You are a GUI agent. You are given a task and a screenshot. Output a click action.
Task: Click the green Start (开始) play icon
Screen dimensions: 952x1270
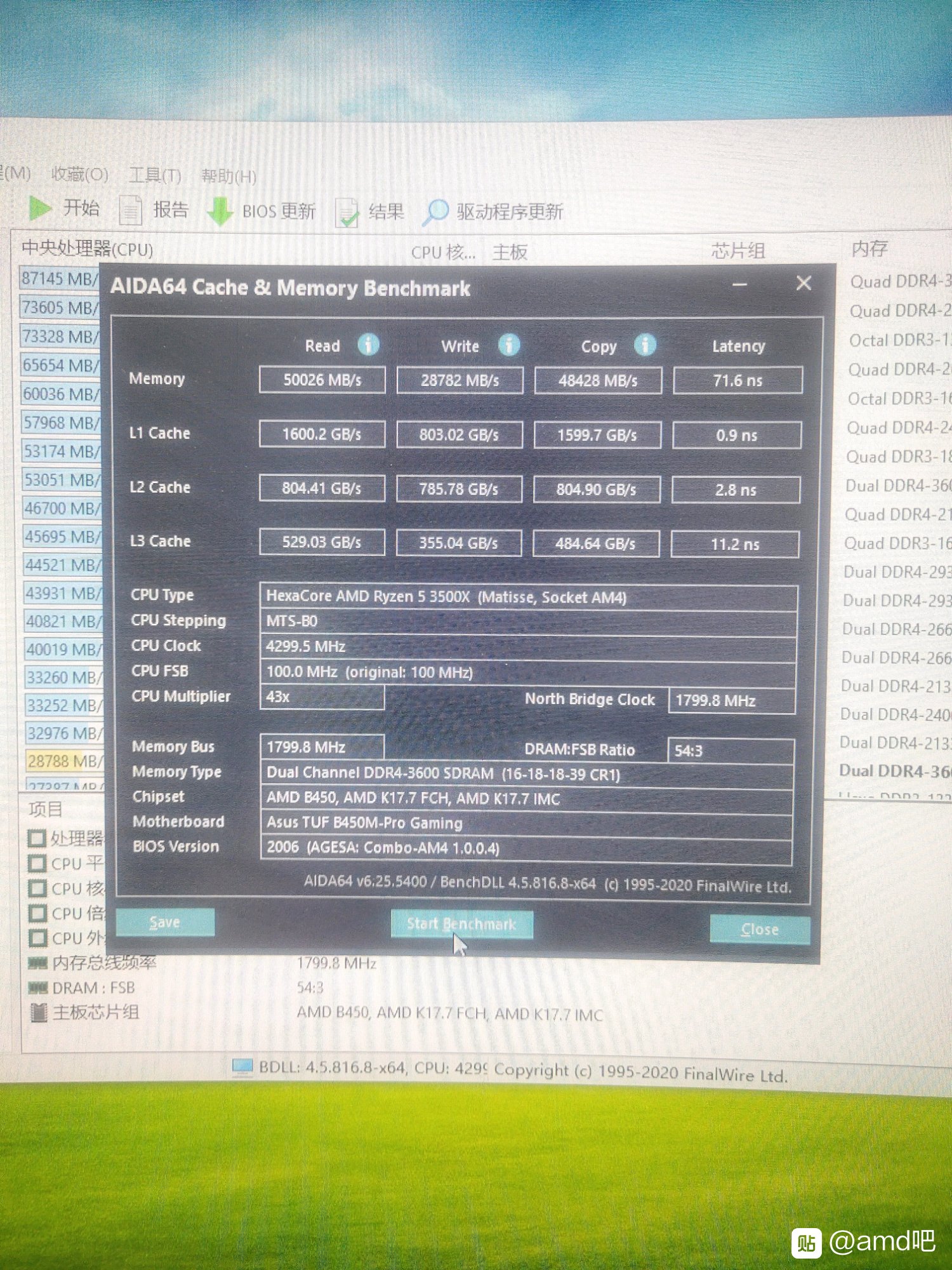(39, 208)
